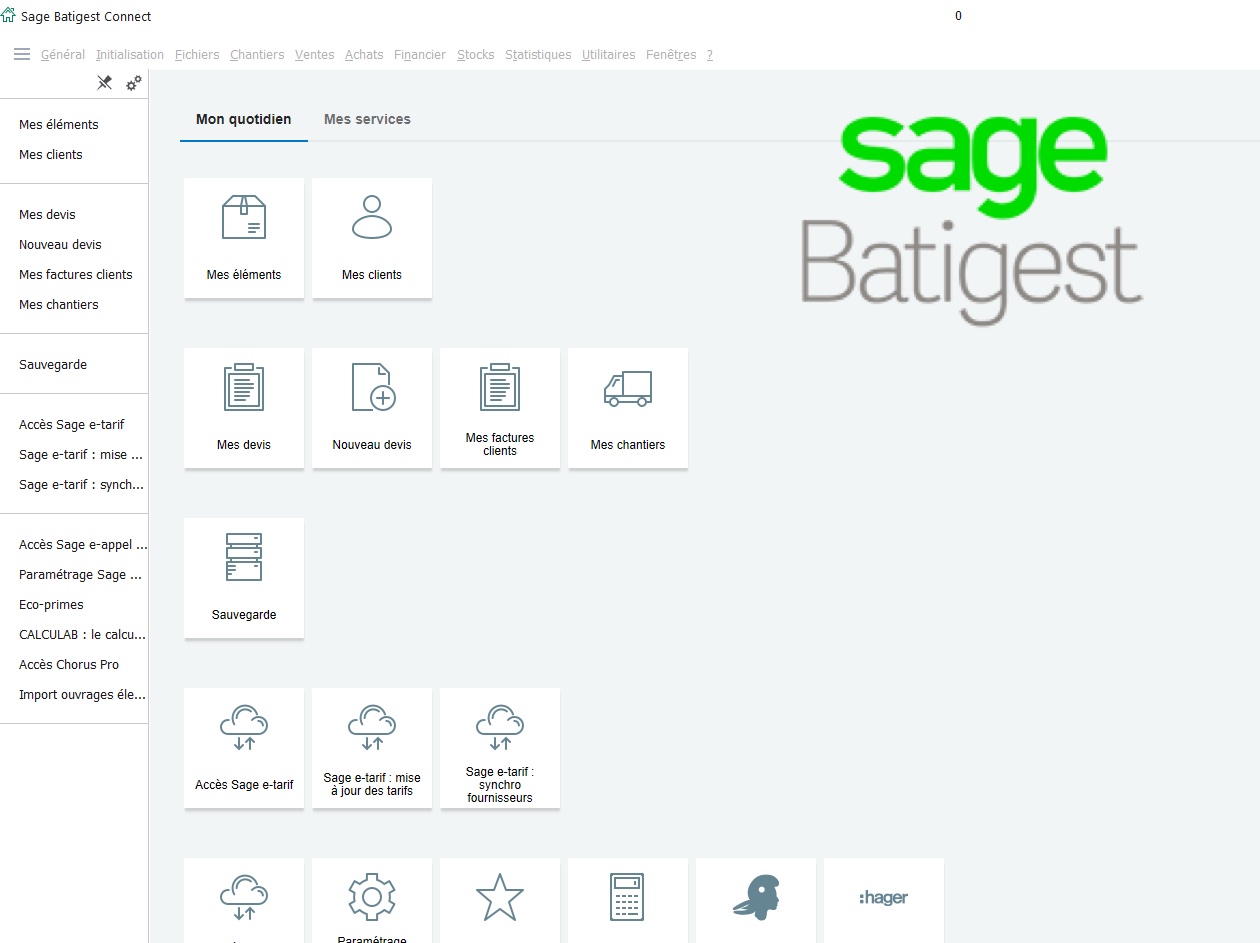Select Nouveau devis in the sidebar
This screenshot has width=1260, height=943.
[x=60, y=245]
